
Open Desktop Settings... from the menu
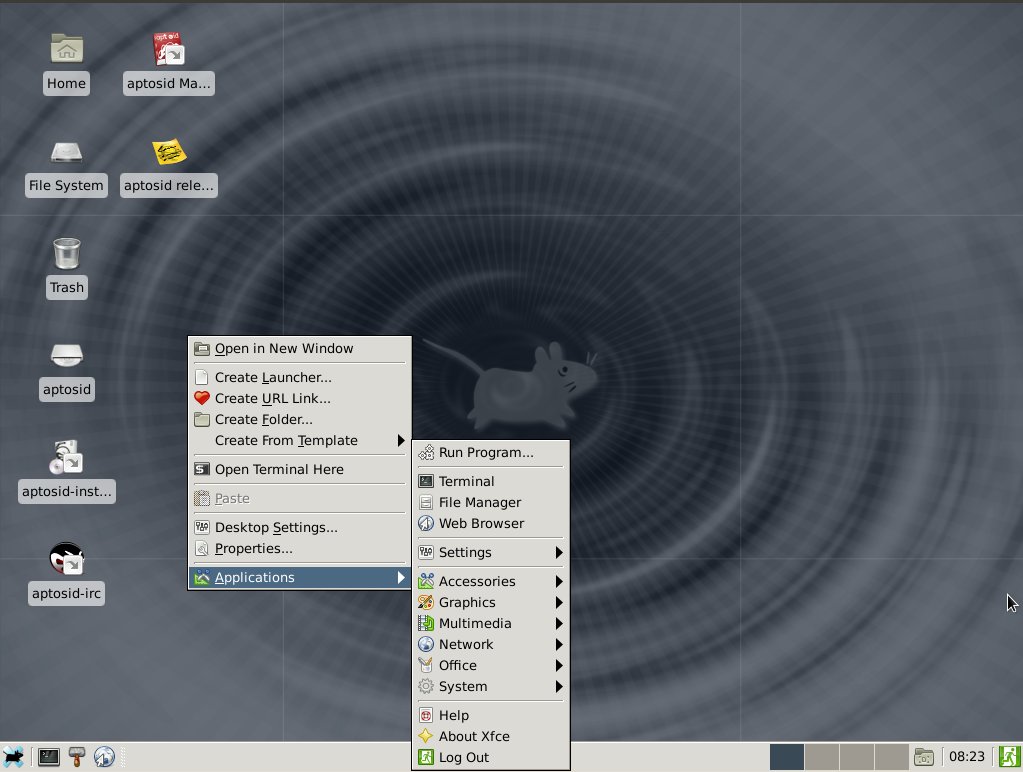299,527
